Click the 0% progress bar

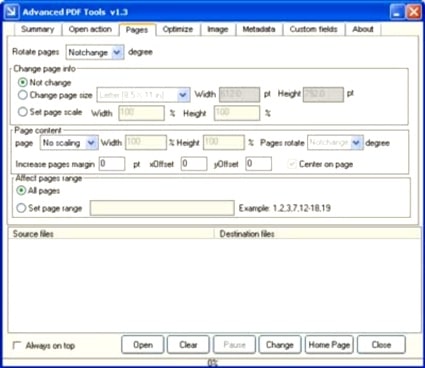click(x=212, y=362)
